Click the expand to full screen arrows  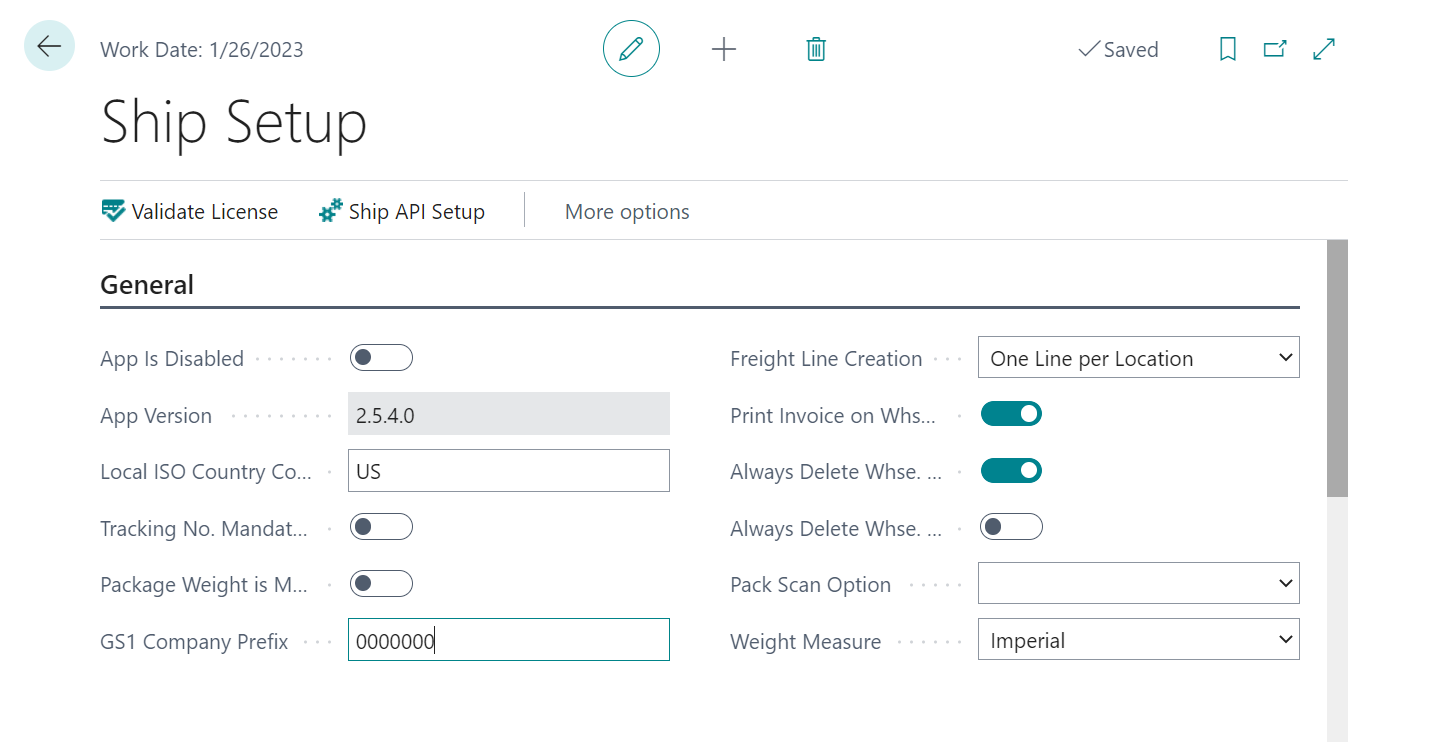[x=1324, y=49]
